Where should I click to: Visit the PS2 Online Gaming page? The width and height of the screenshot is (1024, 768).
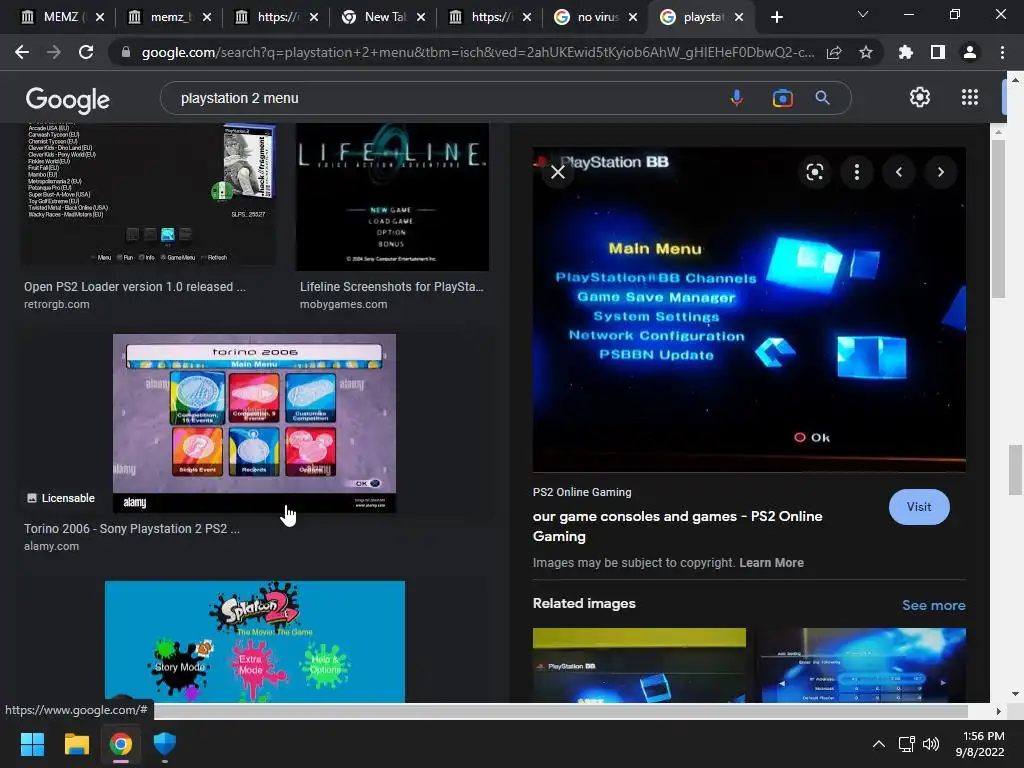pyautogui.click(x=919, y=507)
